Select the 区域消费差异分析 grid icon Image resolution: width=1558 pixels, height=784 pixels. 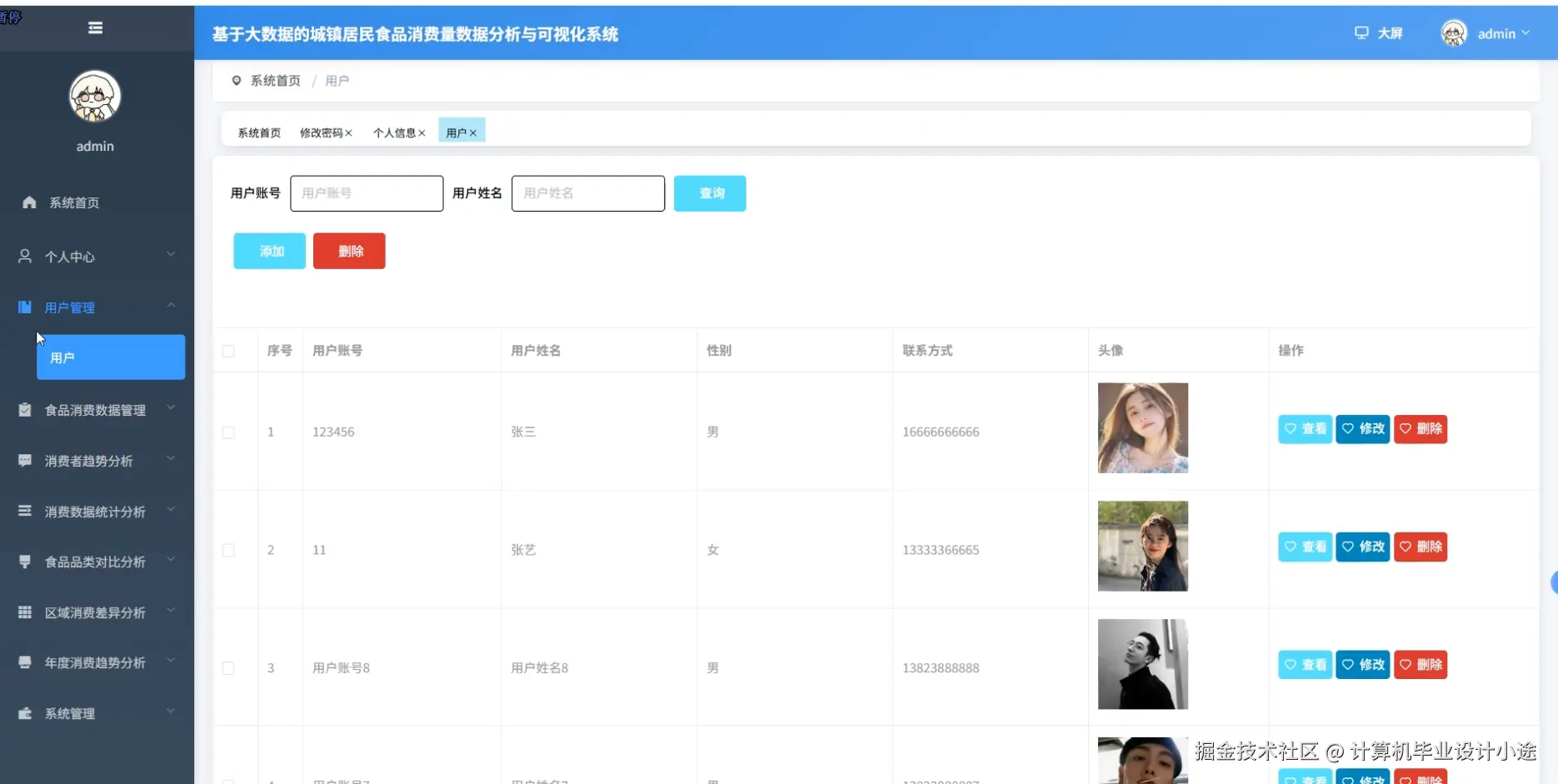point(24,612)
